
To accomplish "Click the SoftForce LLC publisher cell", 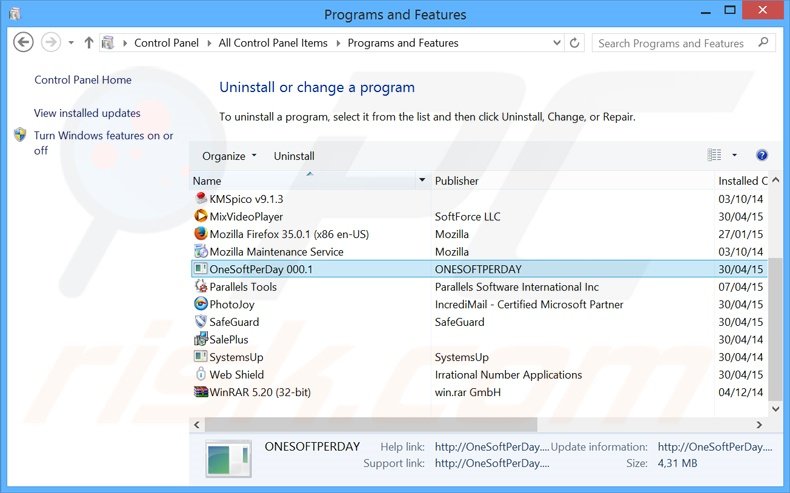I will coord(468,217).
